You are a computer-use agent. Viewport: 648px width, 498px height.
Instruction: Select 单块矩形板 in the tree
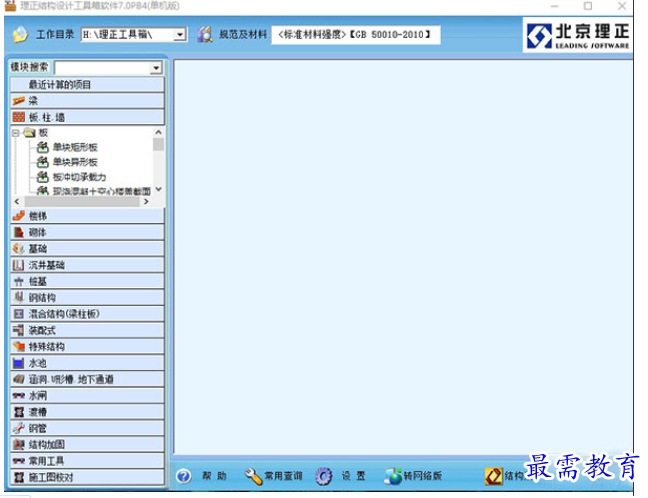point(75,147)
